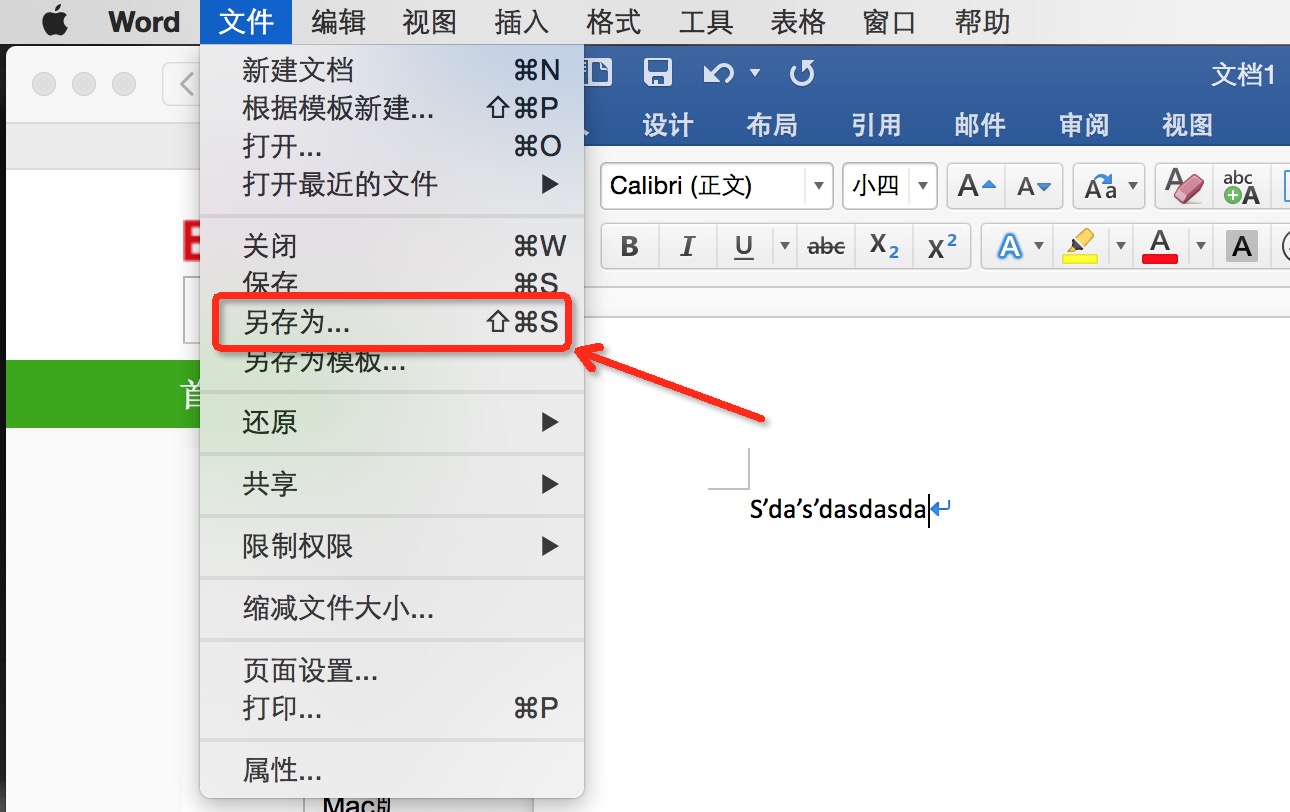Click the Save disk icon in Word's title bar

(657, 72)
